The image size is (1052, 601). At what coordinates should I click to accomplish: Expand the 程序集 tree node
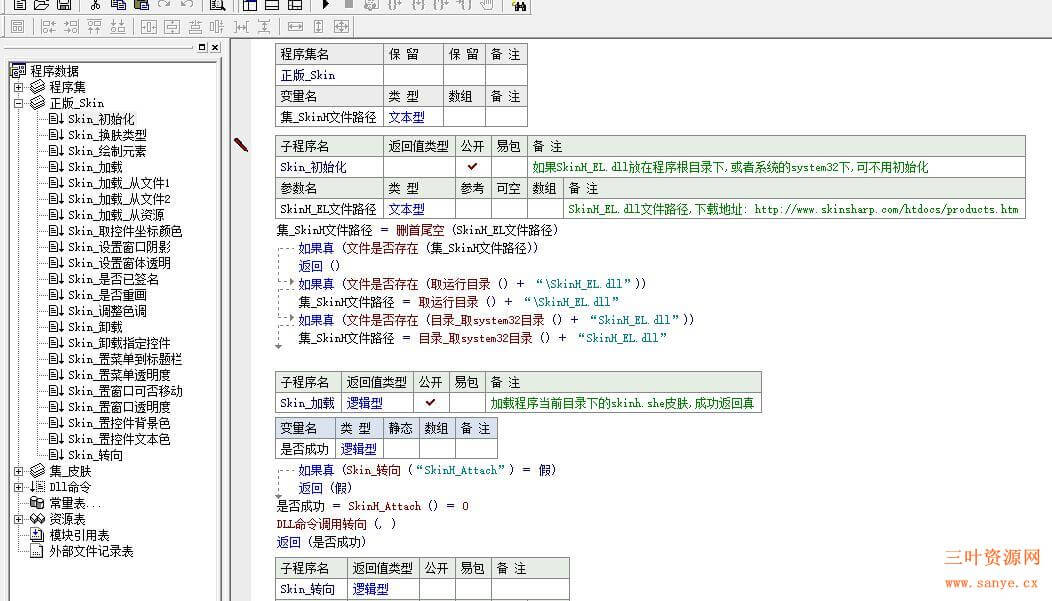20,87
